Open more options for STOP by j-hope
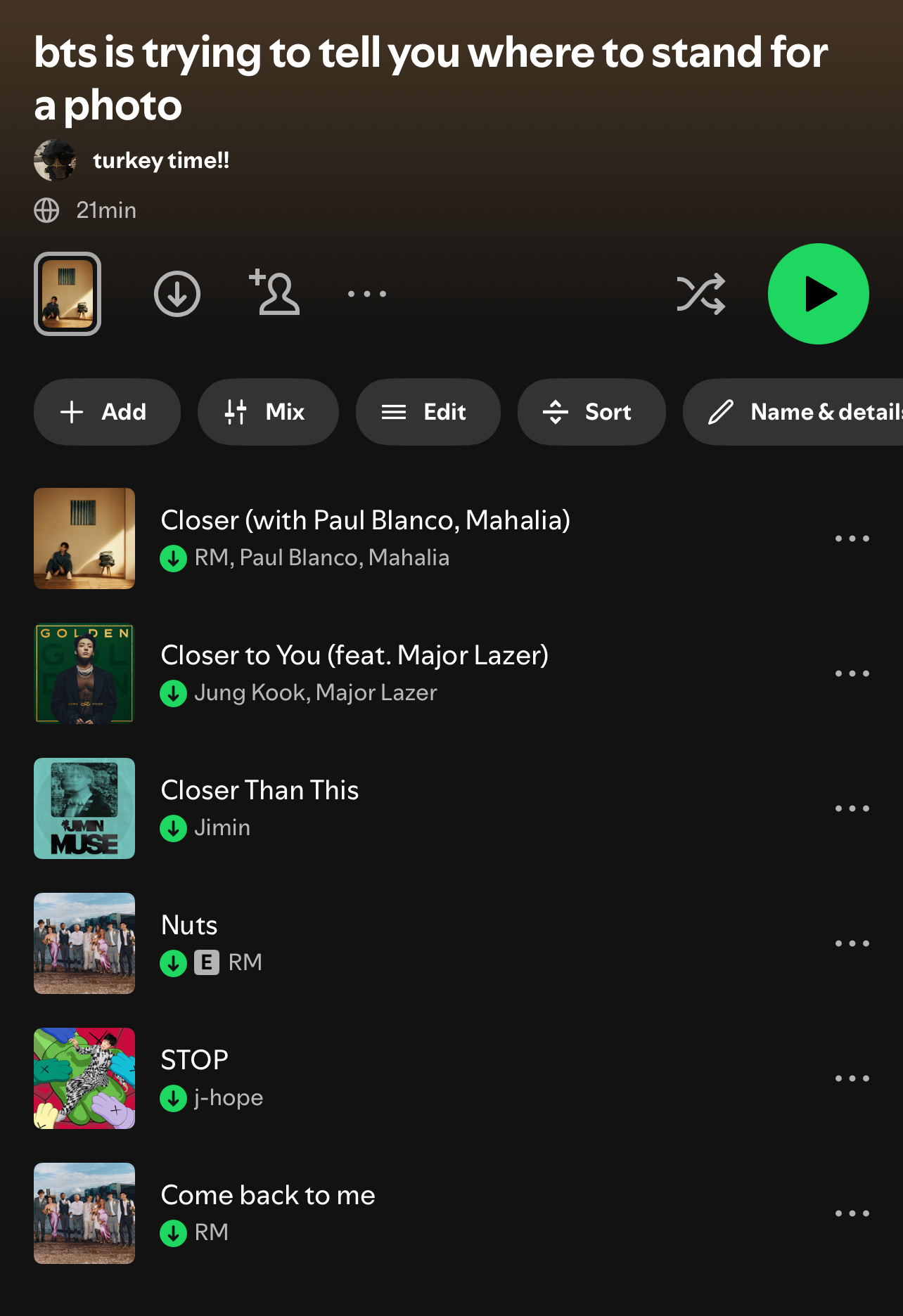Viewport: 903px width, 1316px height. (852, 1078)
